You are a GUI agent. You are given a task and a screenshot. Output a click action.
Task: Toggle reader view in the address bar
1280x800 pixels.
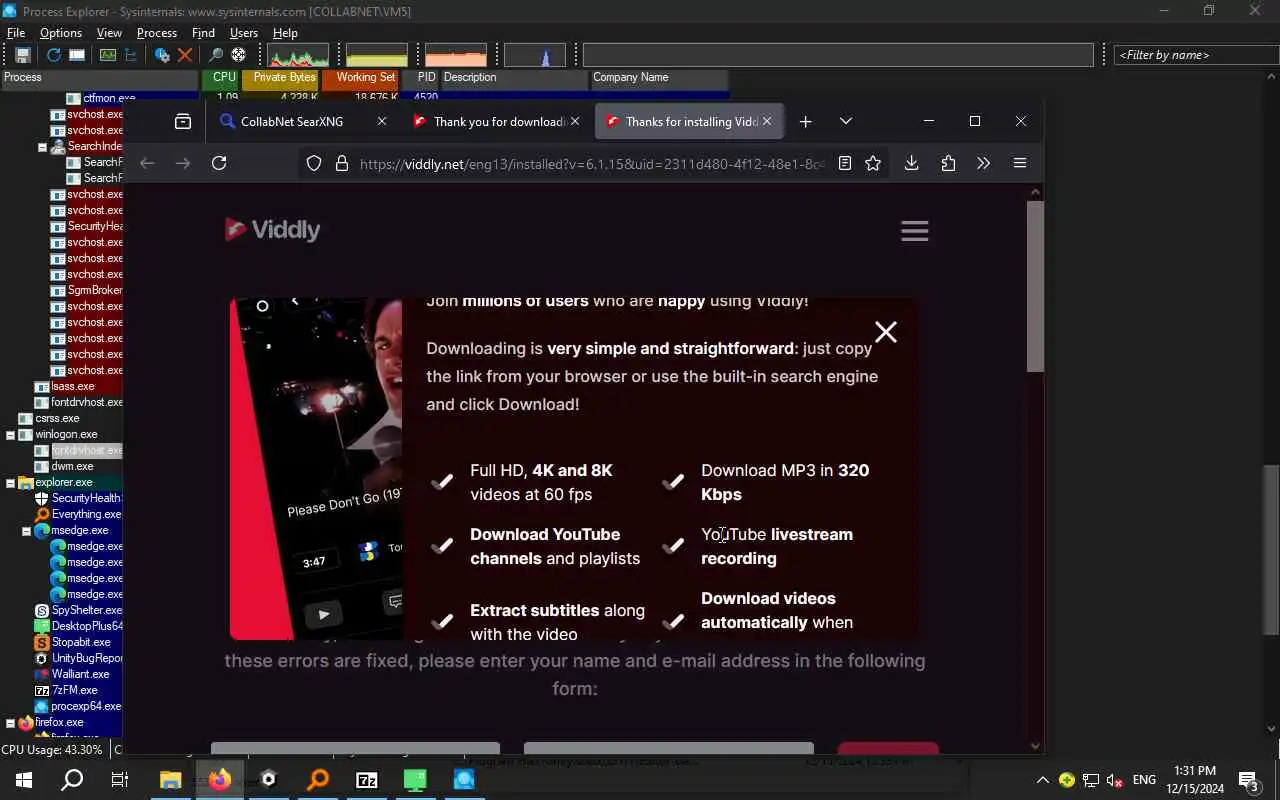tap(845, 163)
